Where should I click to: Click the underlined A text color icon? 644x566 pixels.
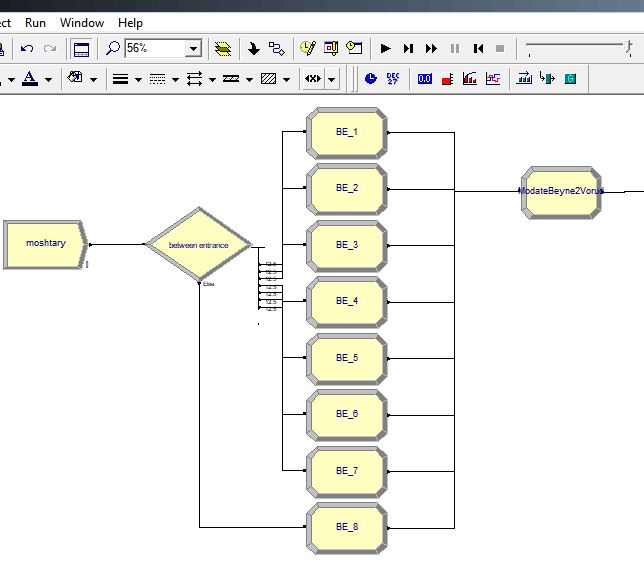[x=30, y=78]
